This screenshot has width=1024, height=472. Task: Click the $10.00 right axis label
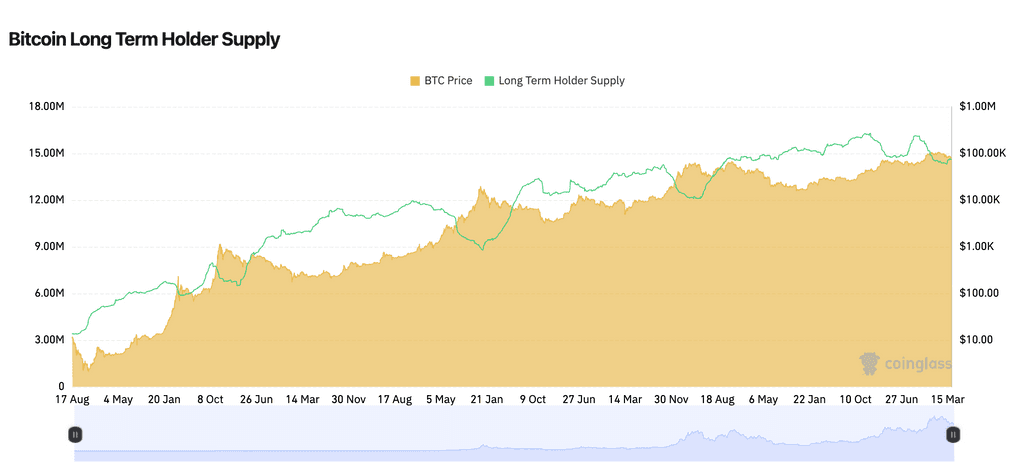(x=975, y=340)
